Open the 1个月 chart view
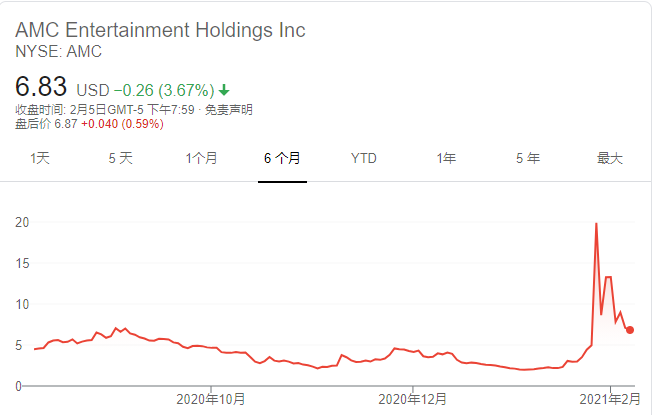The image size is (661, 415). coord(201,158)
